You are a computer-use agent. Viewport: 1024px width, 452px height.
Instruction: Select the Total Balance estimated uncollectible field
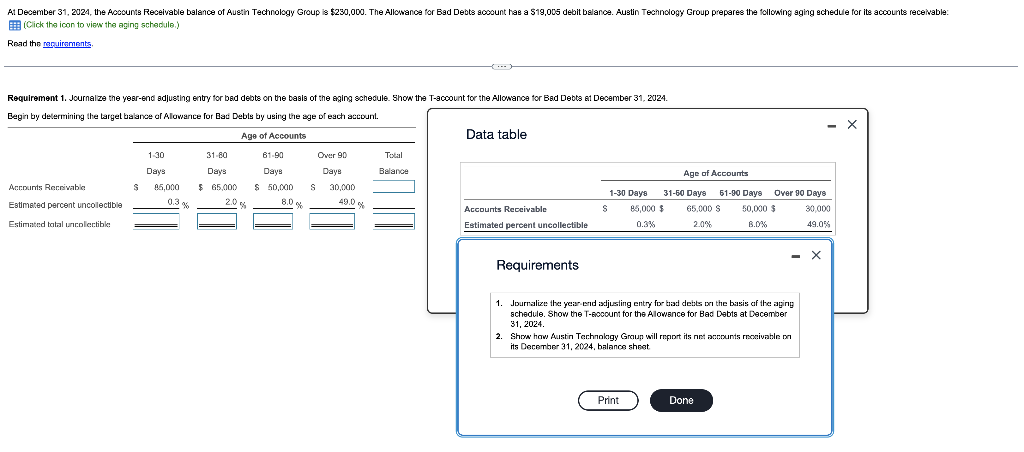click(x=394, y=222)
